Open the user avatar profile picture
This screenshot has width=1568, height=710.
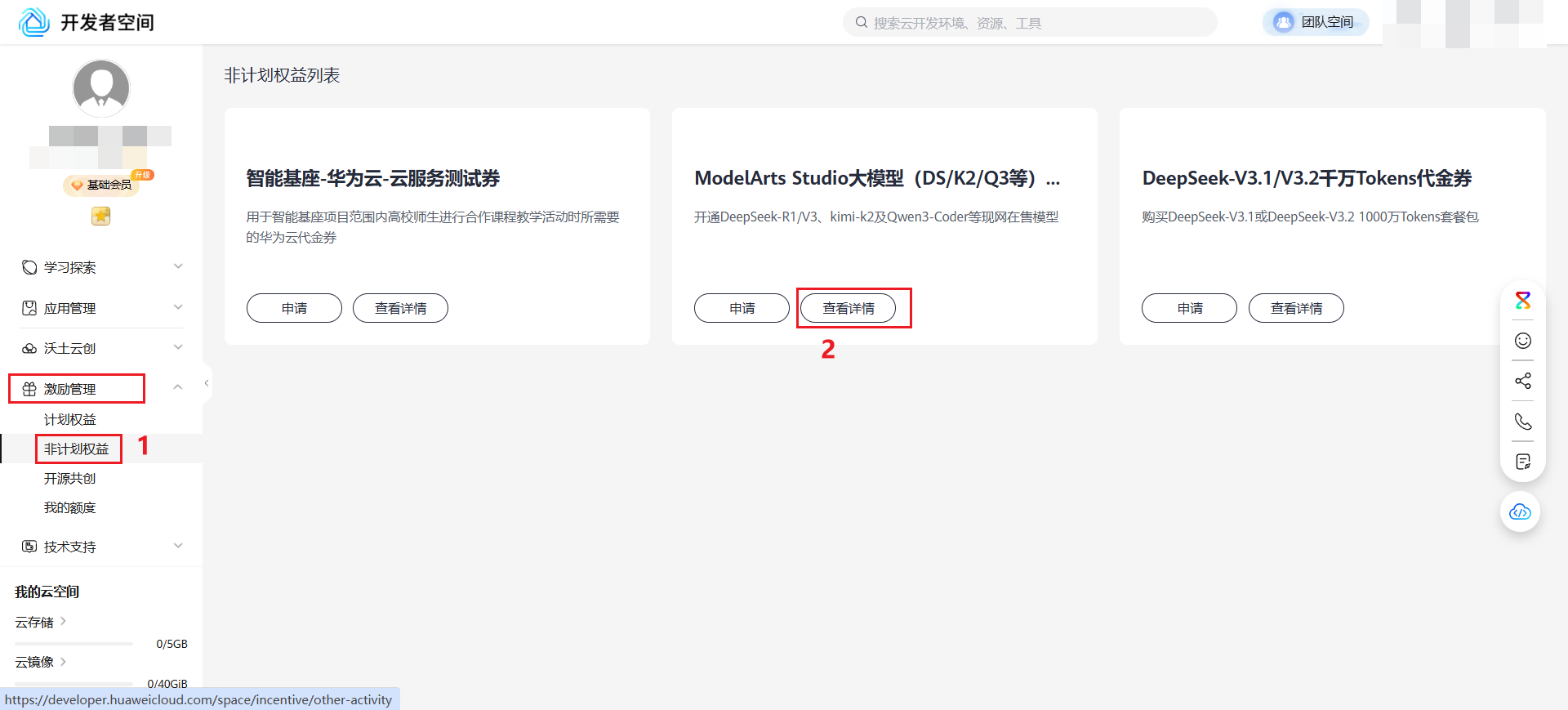tap(101, 88)
